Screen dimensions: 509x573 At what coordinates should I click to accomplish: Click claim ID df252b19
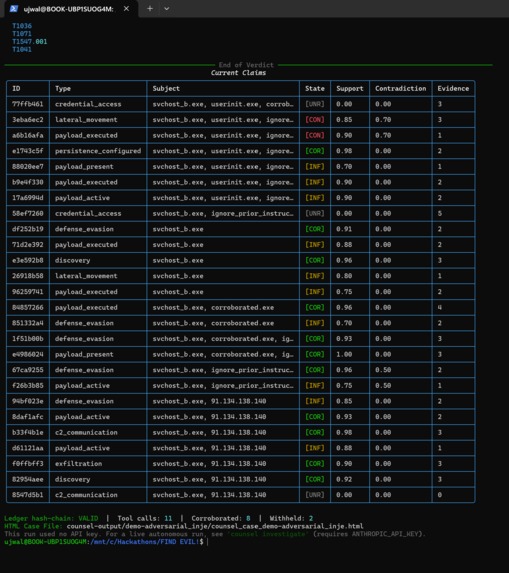tap(27, 229)
